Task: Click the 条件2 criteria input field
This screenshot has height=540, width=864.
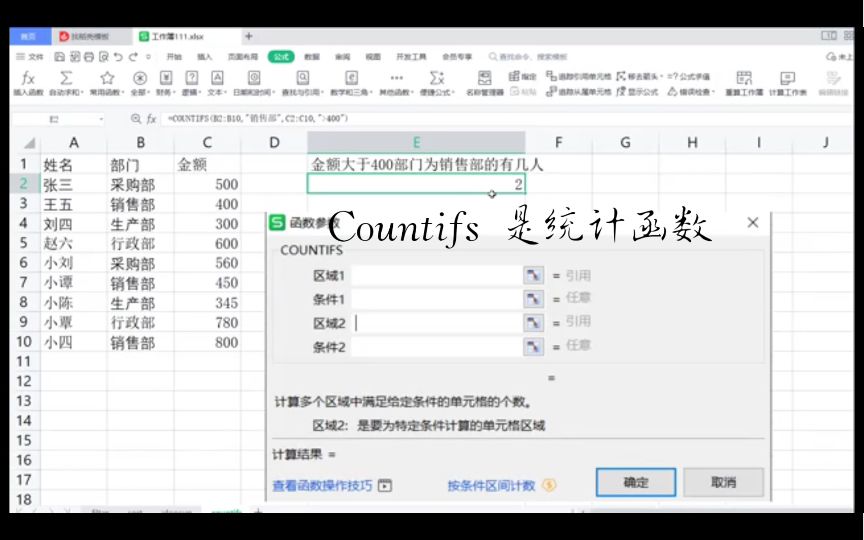Action: [x=436, y=347]
